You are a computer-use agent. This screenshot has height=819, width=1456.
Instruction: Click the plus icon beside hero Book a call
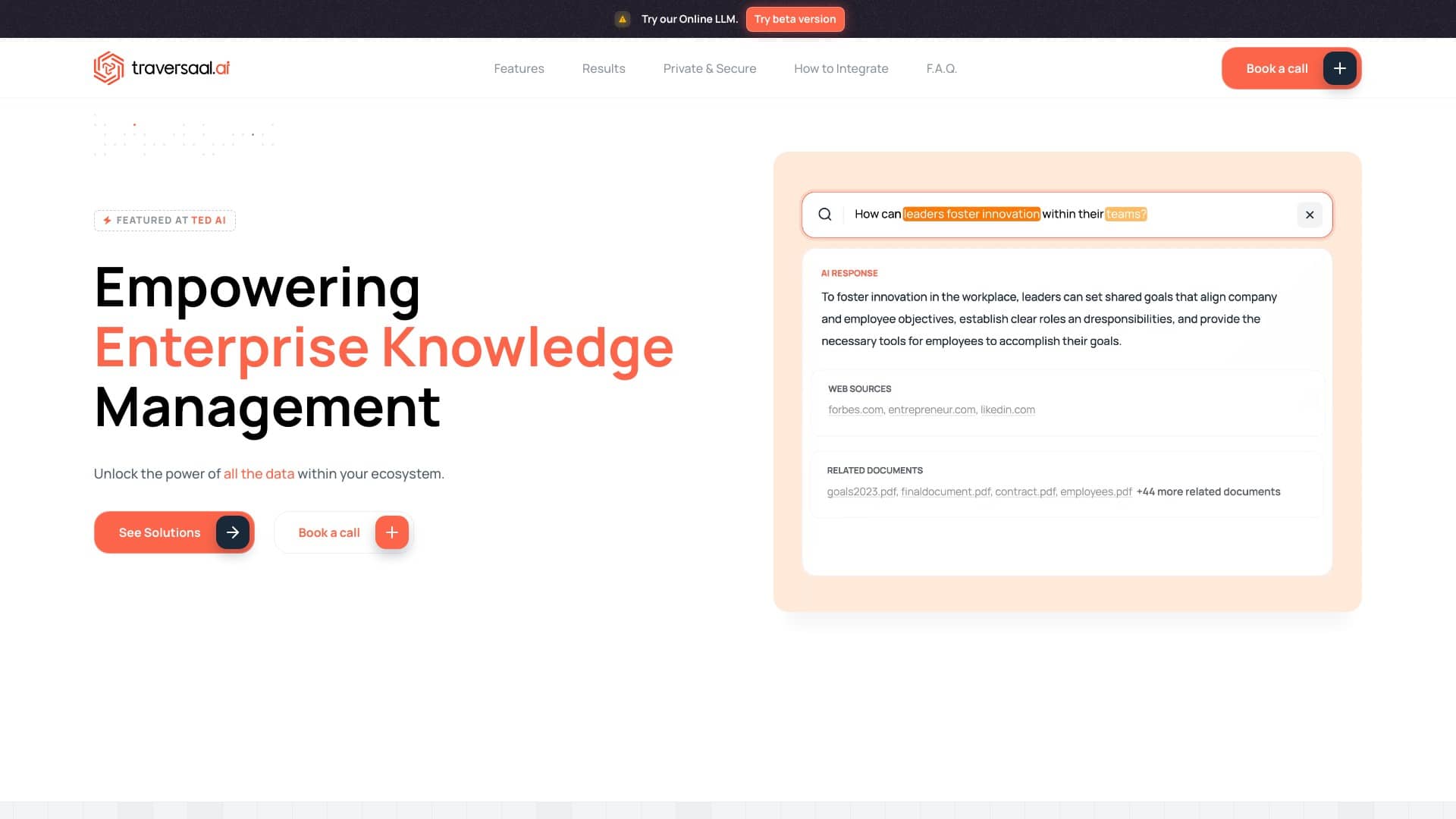(x=391, y=532)
